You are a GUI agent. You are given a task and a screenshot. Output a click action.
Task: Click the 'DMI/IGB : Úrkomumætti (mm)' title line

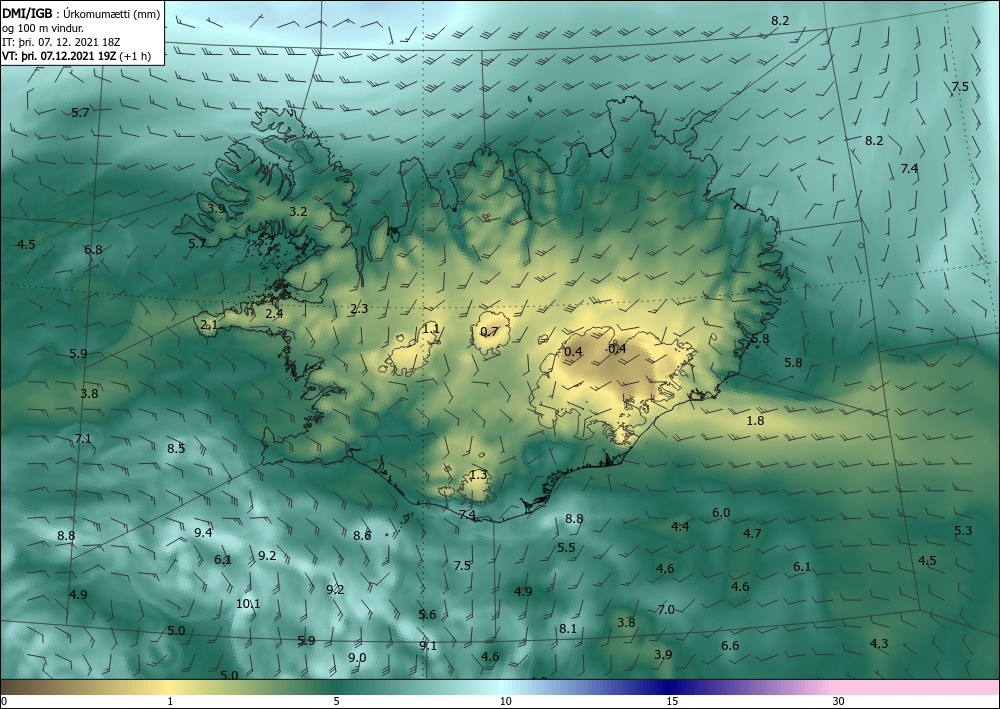tap(82, 13)
